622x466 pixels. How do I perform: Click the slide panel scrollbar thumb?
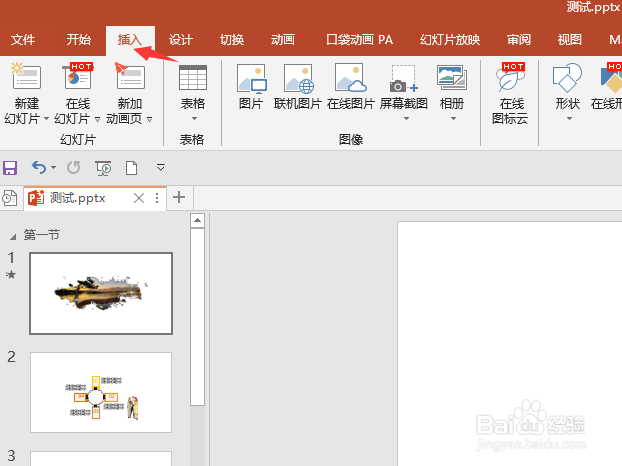tap(198, 316)
